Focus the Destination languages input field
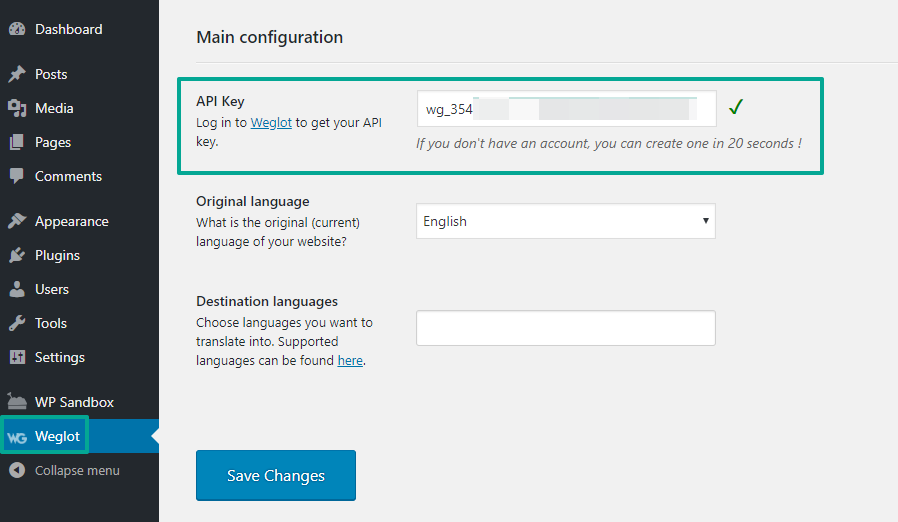 [x=566, y=328]
